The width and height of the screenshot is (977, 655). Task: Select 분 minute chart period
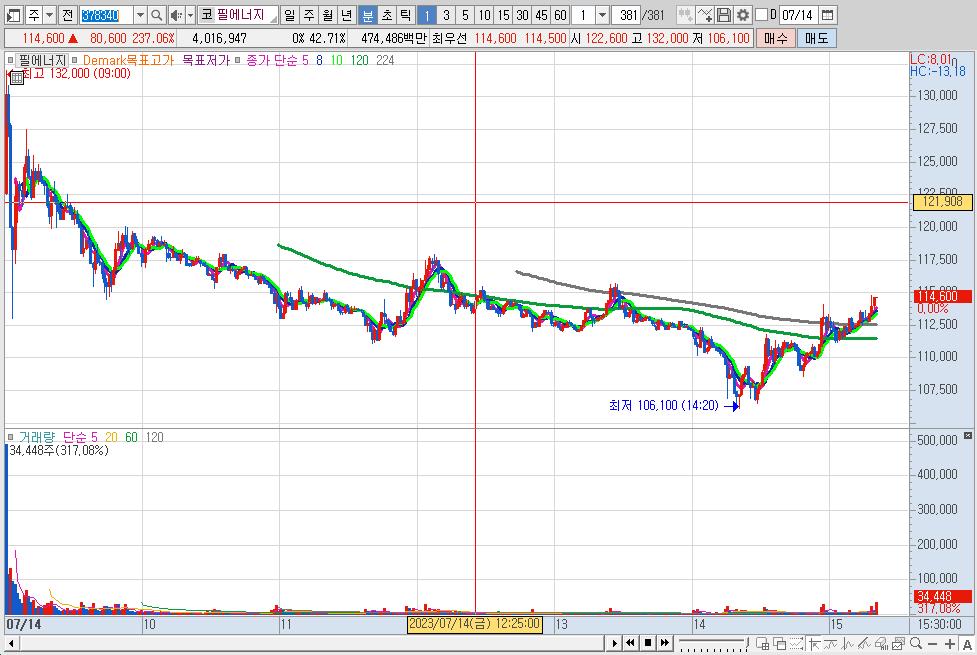point(368,15)
